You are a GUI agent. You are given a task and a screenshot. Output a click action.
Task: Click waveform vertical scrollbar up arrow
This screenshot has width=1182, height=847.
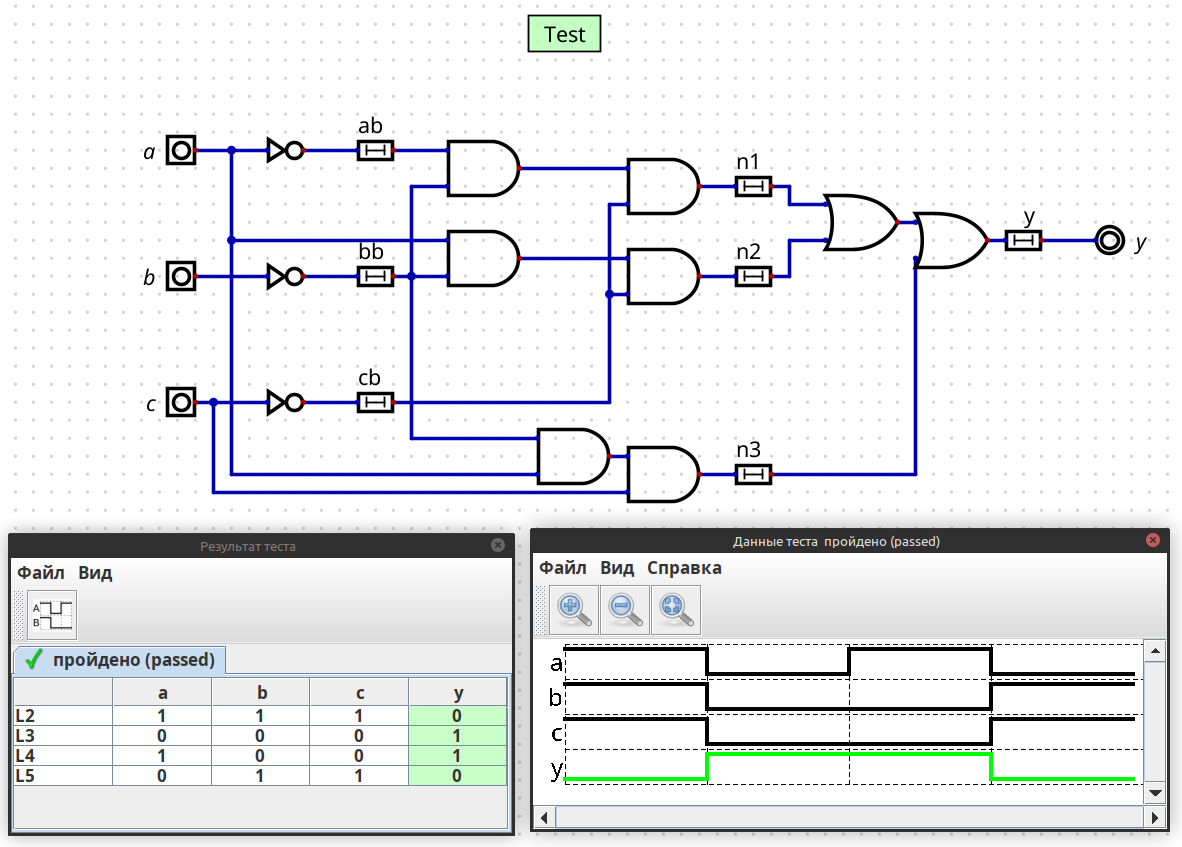coord(1155,651)
